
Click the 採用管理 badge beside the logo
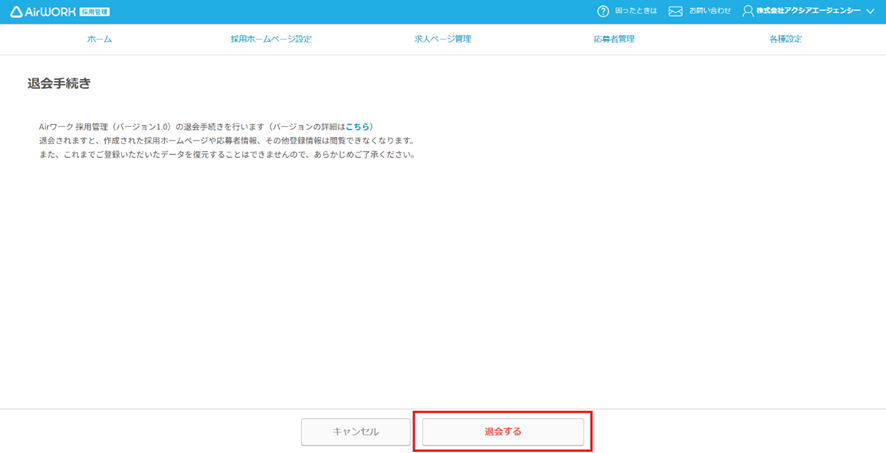(x=94, y=12)
